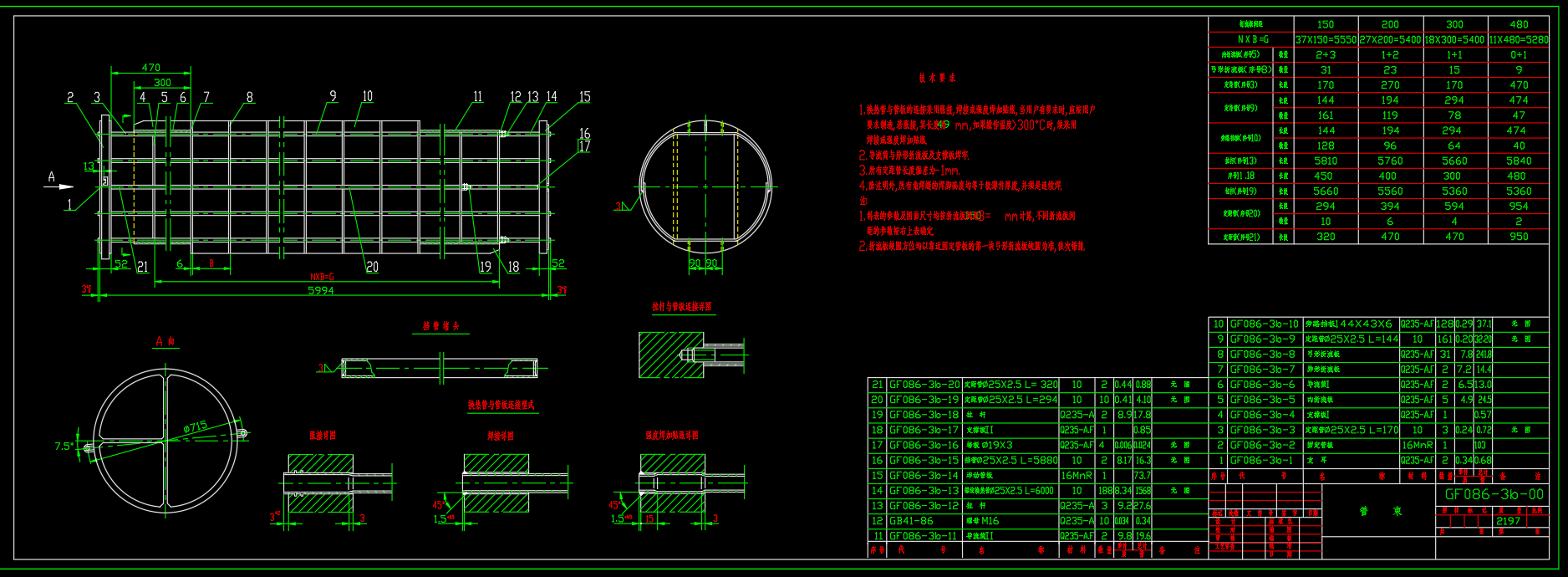Select the green hatched tie-rod connection detail block
Viewport: 1568px width, 577px height.
click(671, 355)
